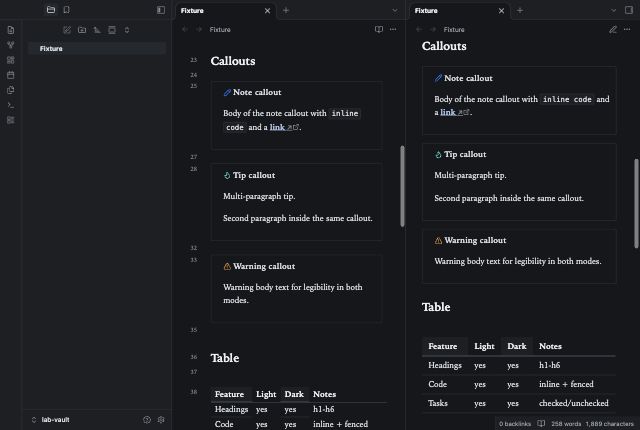Click the status bar reading view icon
The image size is (640, 430).
pyautogui.click(x=541, y=424)
